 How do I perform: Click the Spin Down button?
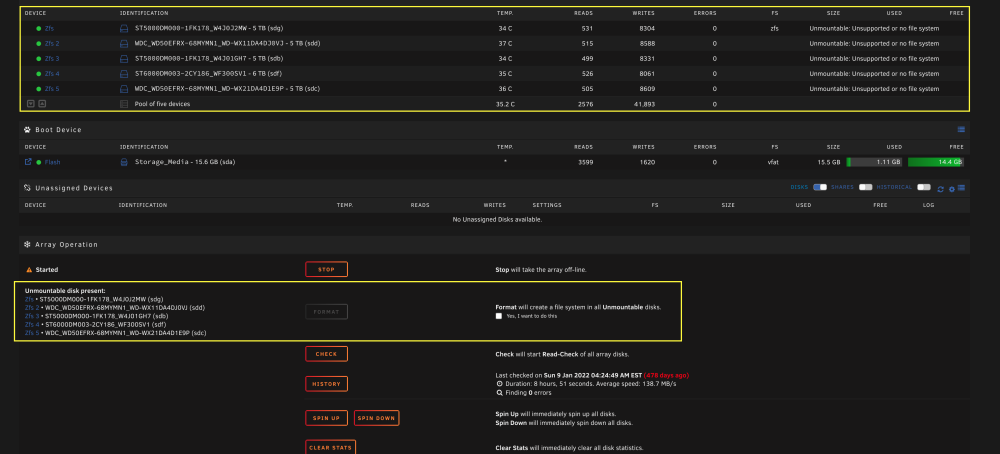pyautogui.click(x=376, y=418)
